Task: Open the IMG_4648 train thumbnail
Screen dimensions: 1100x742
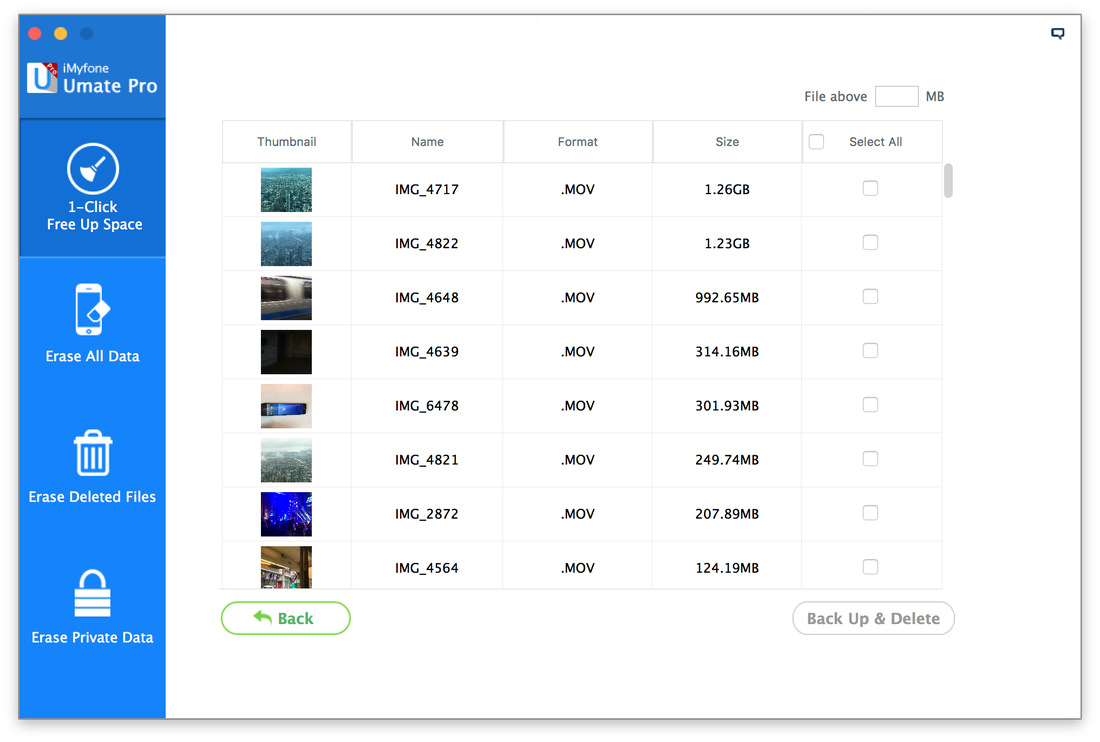Action: pos(286,297)
